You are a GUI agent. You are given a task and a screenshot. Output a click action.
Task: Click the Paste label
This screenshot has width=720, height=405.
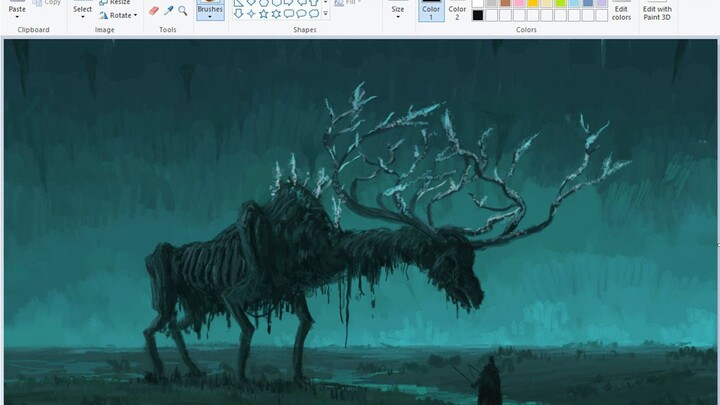[17, 9]
